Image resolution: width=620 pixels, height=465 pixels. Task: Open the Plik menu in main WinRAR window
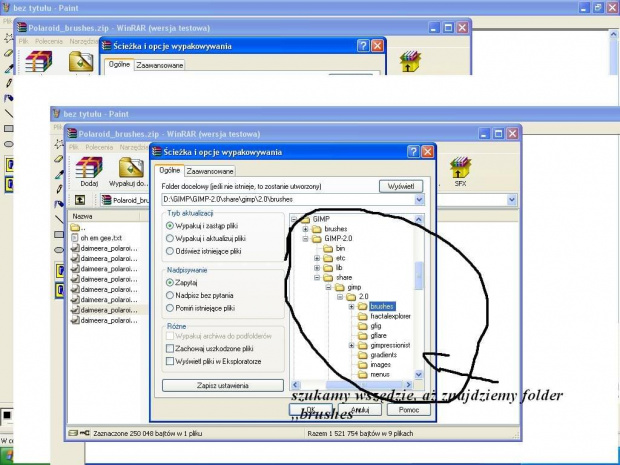pos(74,147)
